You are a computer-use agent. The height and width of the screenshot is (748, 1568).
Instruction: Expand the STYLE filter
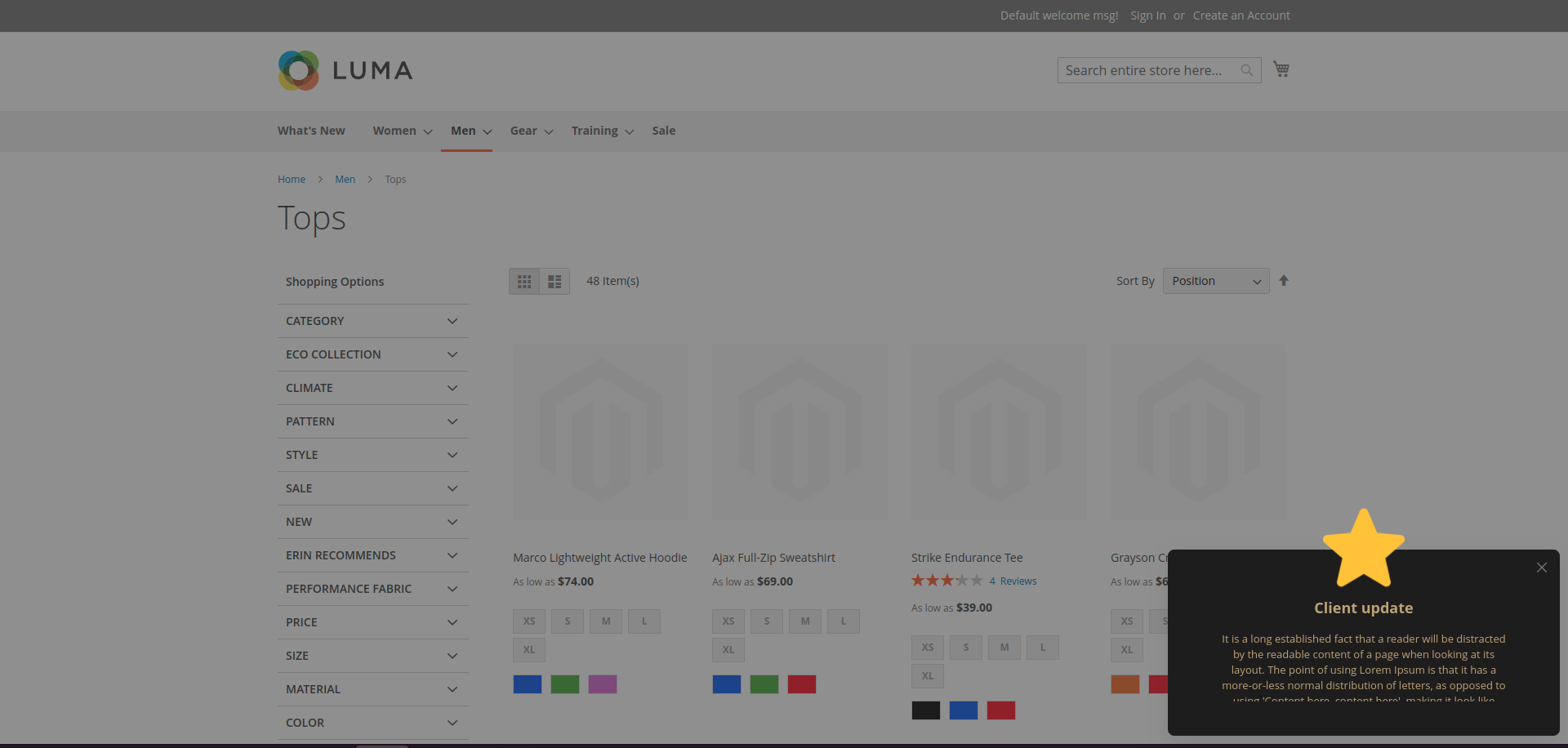[373, 455]
